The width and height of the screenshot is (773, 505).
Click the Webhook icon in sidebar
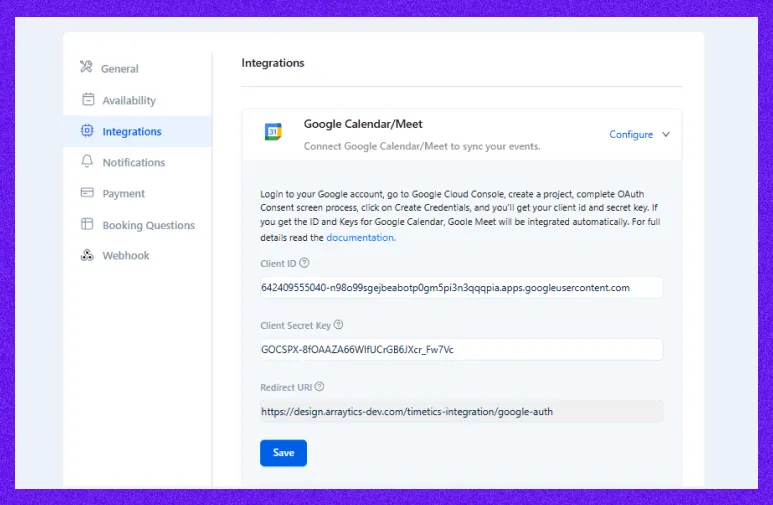(87, 255)
